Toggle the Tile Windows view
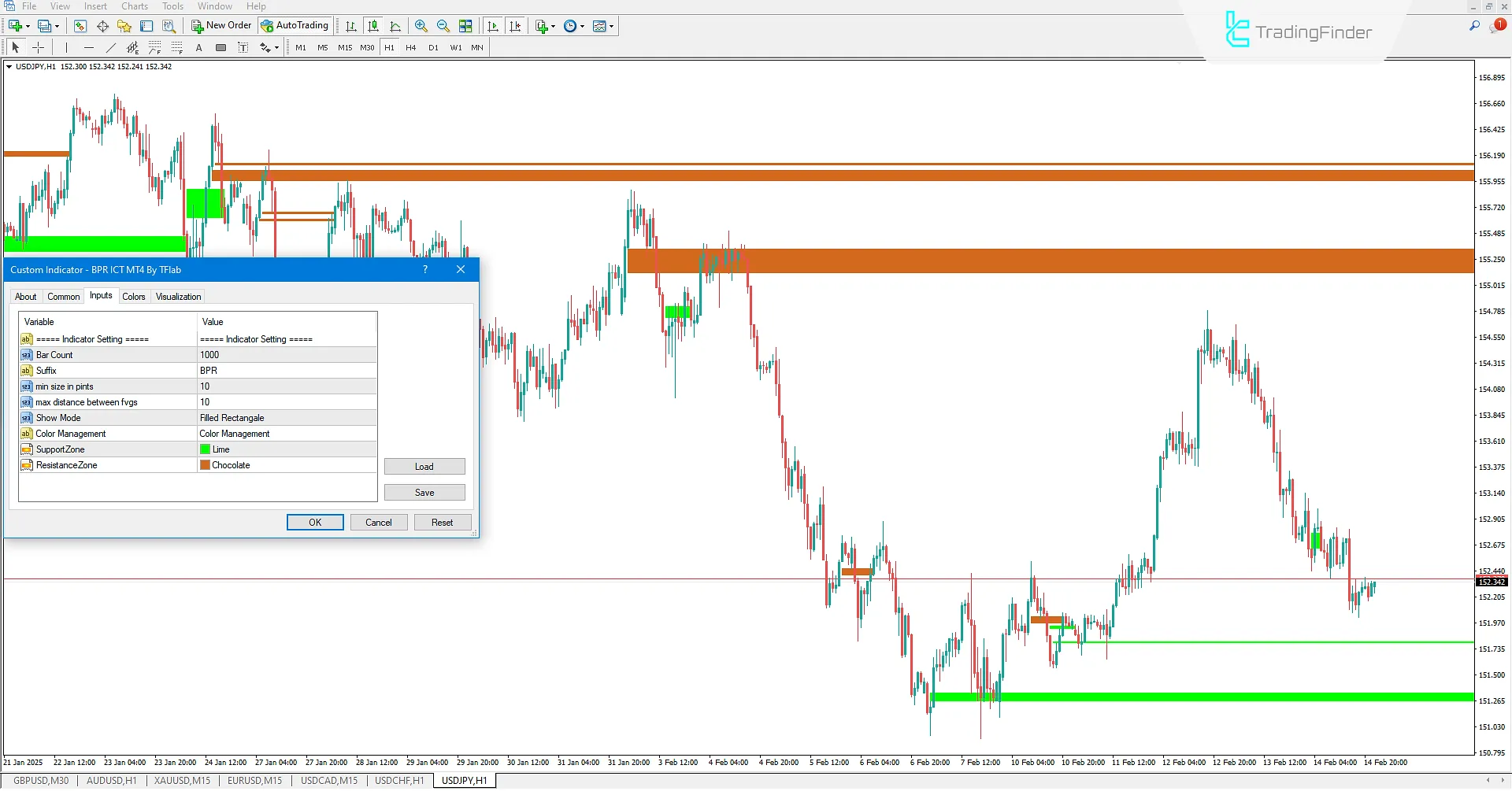The image size is (1512, 791). [465, 26]
